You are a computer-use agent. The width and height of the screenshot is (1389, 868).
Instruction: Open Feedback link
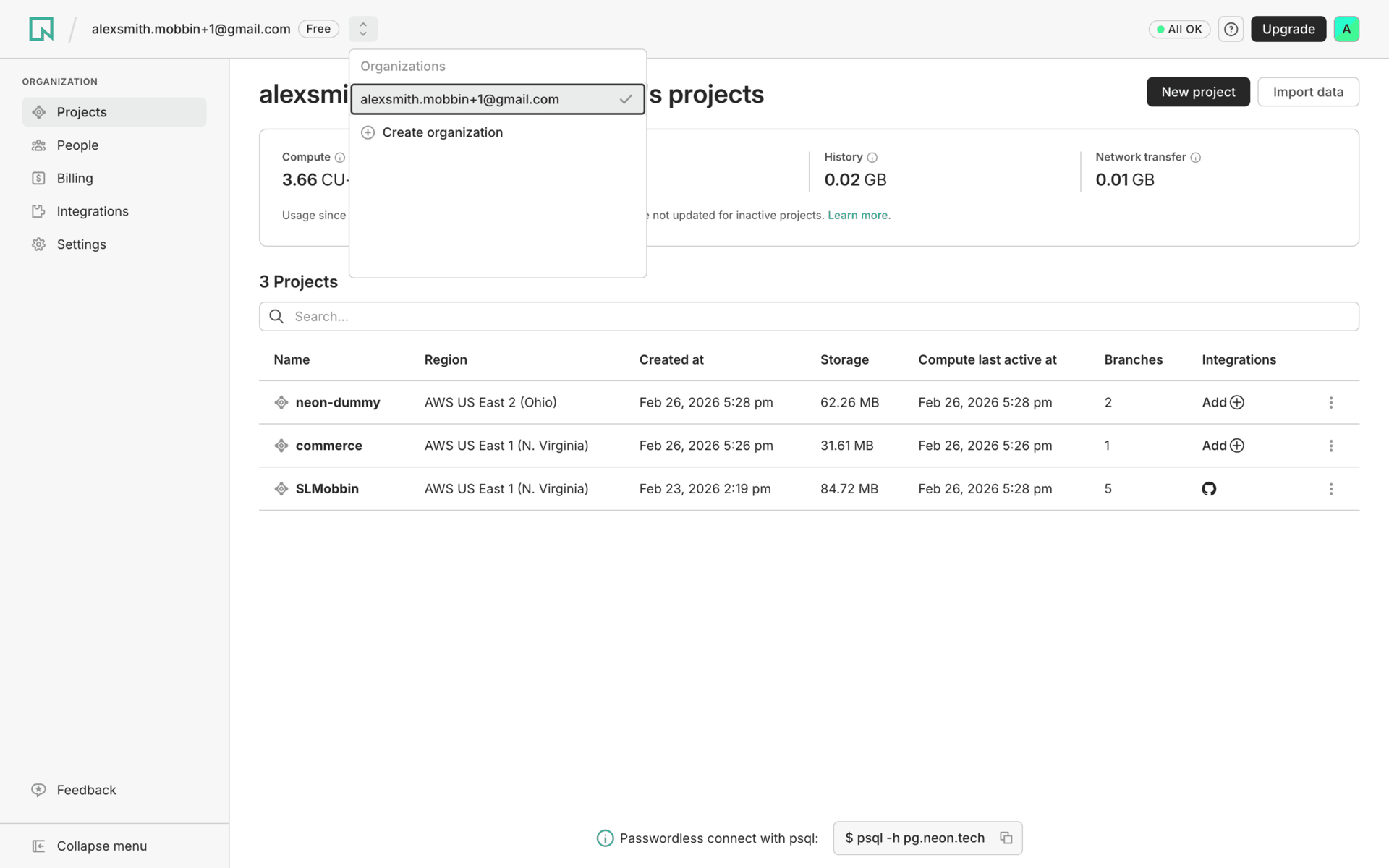[x=86, y=790]
